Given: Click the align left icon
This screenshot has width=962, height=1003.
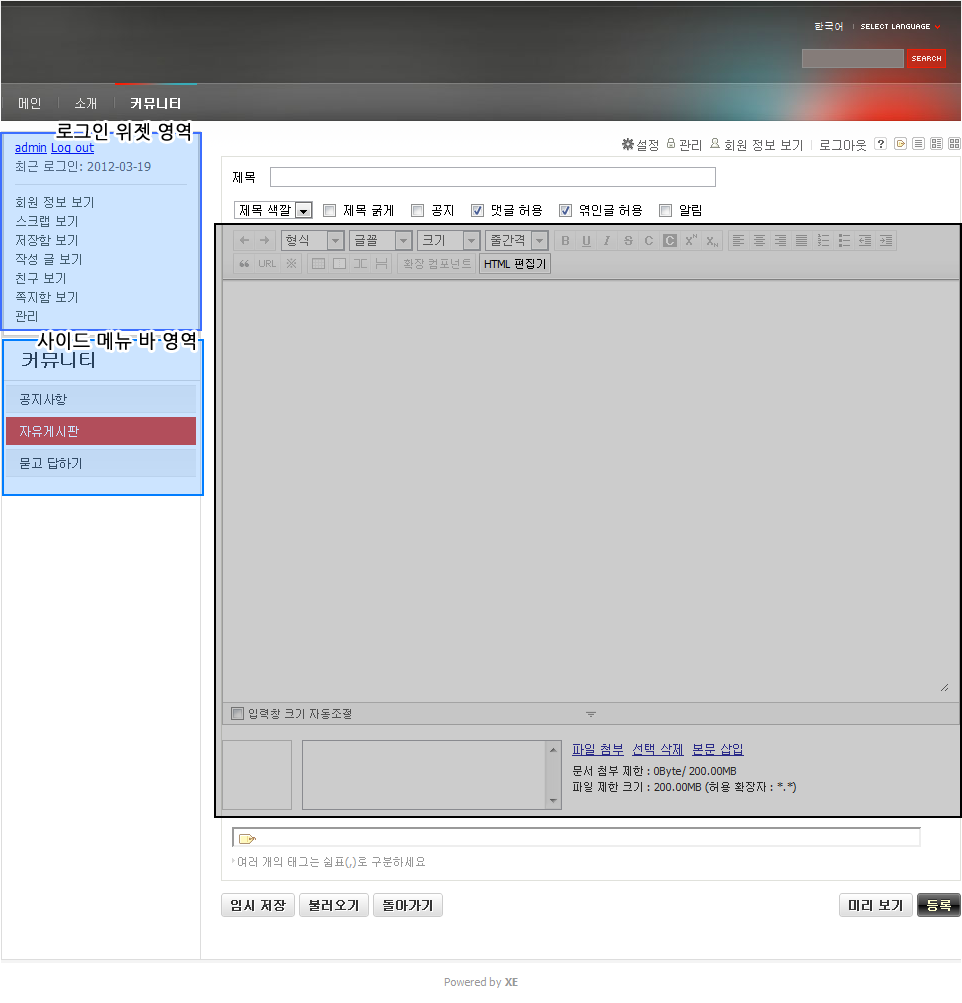Looking at the screenshot, I should click(738, 241).
